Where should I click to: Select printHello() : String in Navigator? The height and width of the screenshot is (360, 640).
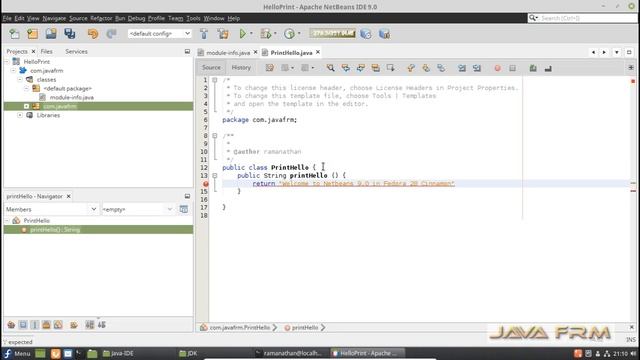55,230
